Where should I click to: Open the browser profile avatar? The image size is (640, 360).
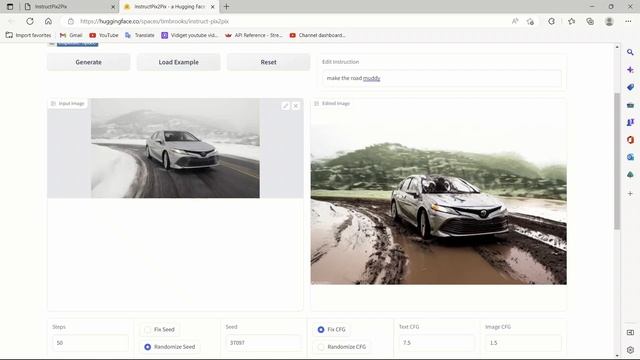coord(609,21)
